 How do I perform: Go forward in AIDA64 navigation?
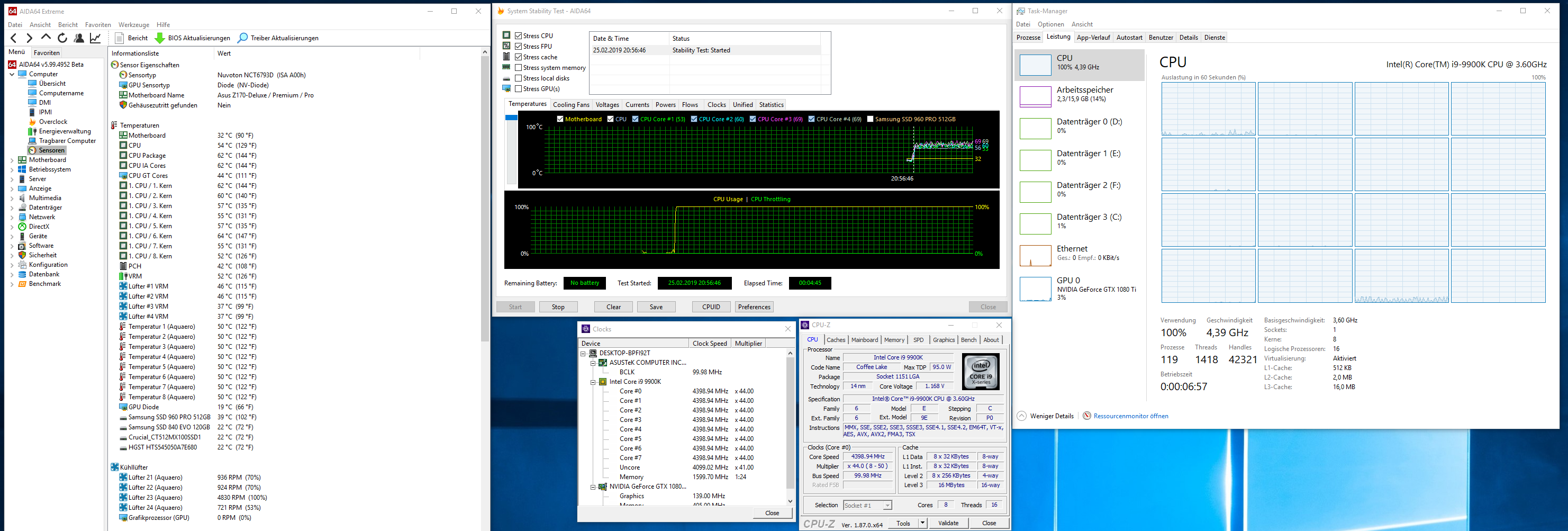click(x=29, y=38)
